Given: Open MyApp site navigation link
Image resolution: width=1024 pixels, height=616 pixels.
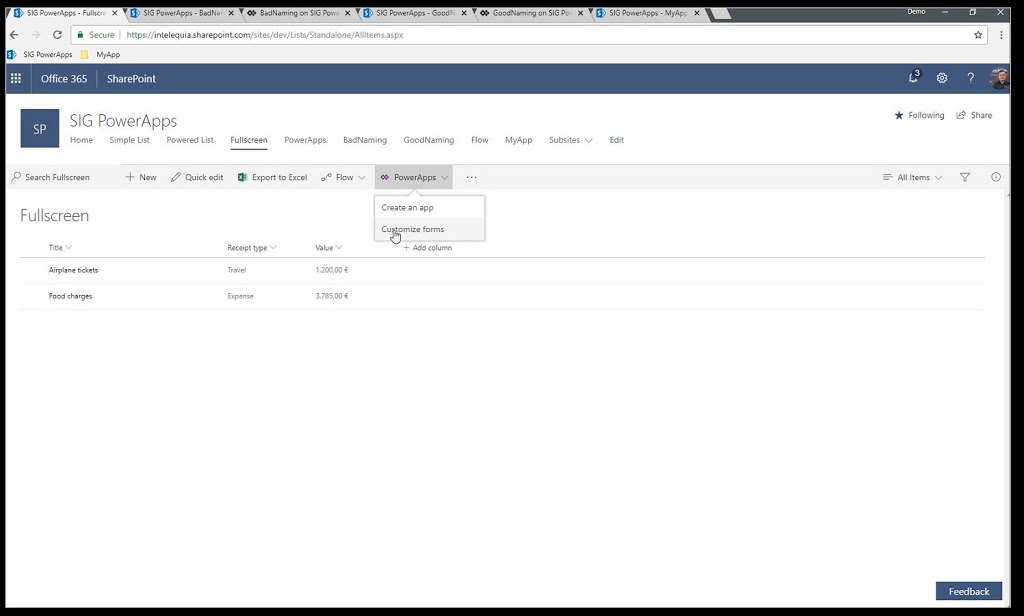Looking at the screenshot, I should 519,140.
